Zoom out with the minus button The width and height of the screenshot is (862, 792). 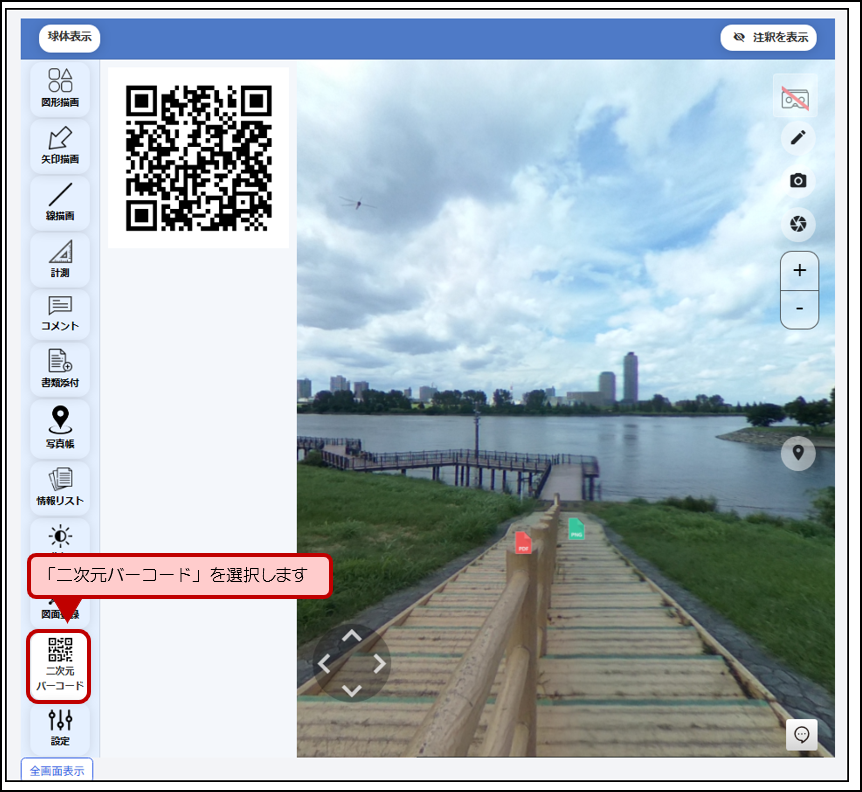pos(800,309)
